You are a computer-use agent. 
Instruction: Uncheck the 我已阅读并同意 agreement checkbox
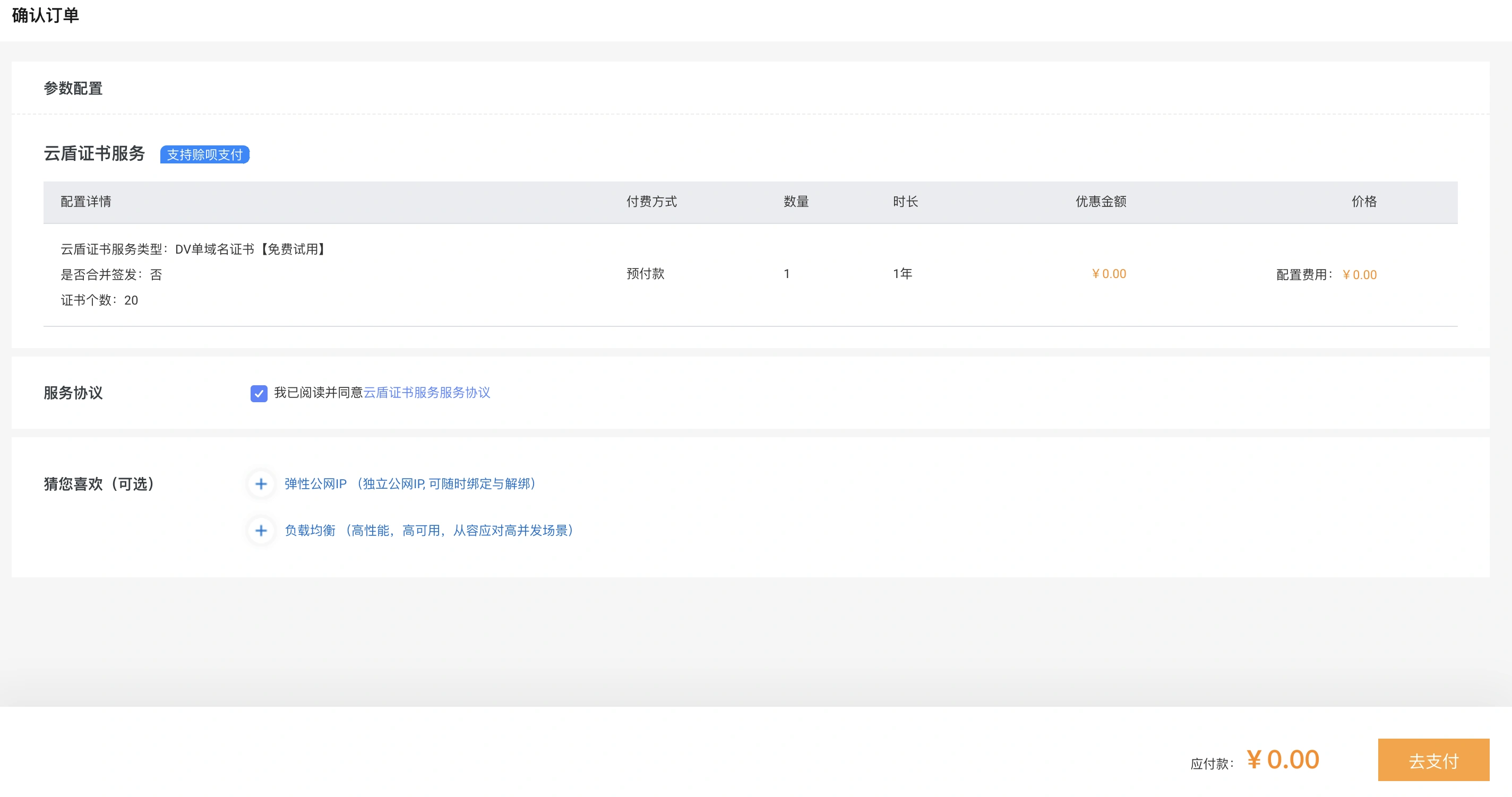pyautogui.click(x=259, y=393)
